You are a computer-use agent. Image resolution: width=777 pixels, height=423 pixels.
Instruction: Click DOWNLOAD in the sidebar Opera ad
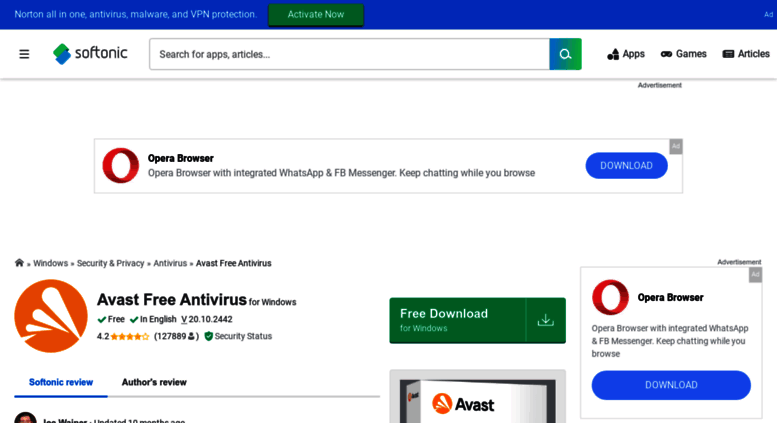[x=671, y=385]
